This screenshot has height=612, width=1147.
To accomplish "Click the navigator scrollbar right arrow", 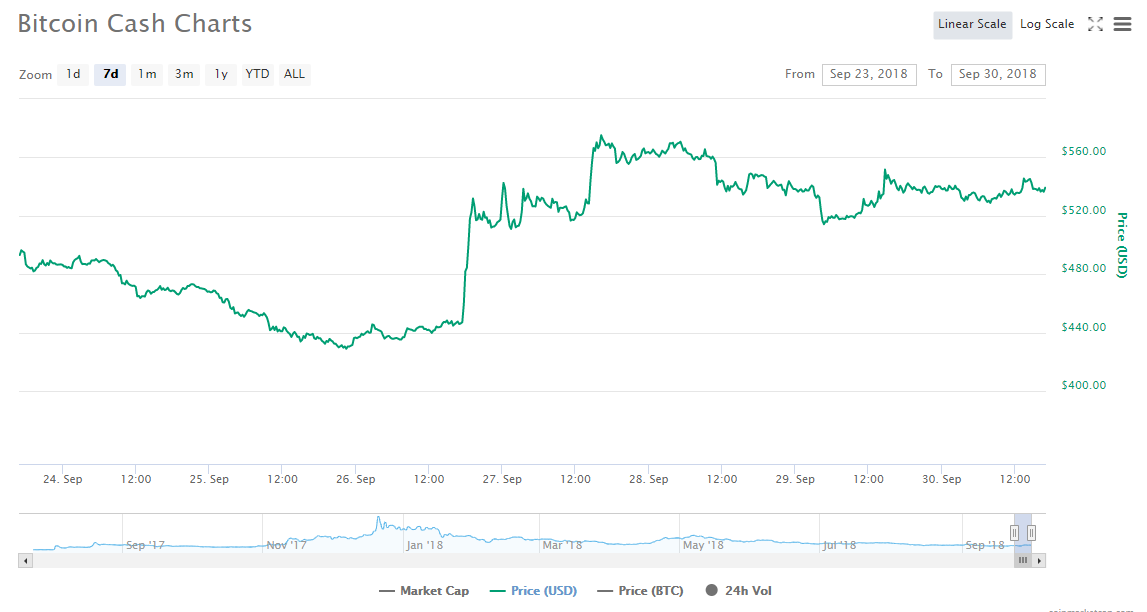I will click(1040, 561).
